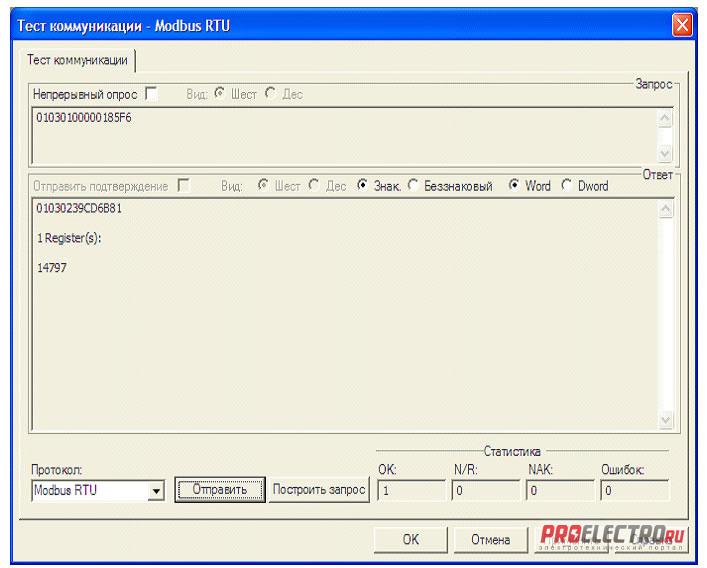This screenshot has height=568, width=707.
Task: Click up arrow of request field scrollbar
Action: pyautogui.click(x=665, y=119)
